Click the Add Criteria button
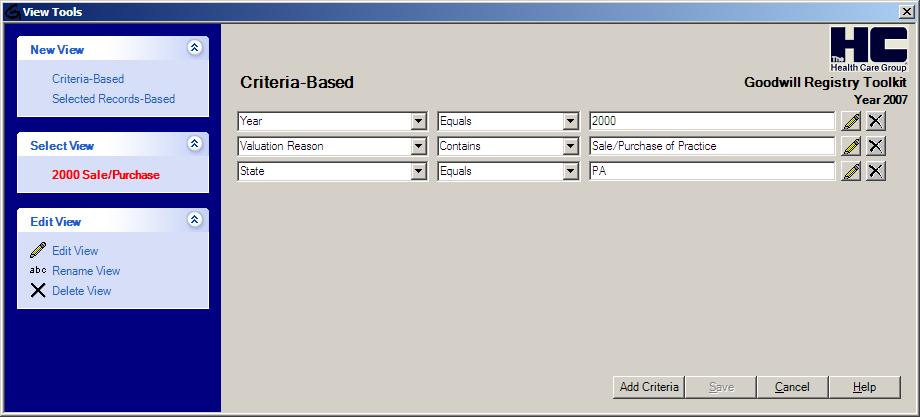The width and height of the screenshot is (920, 417). (x=649, y=387)
